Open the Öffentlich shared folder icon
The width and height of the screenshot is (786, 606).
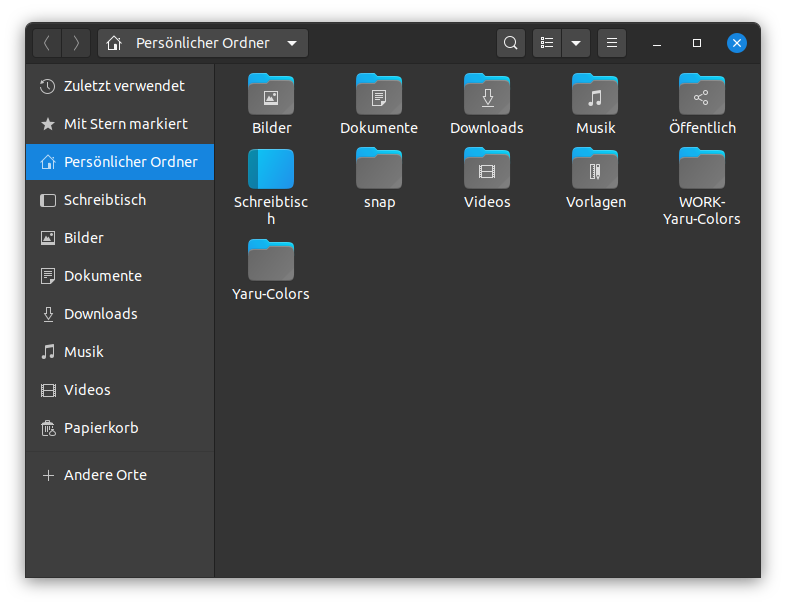(702, 94)
